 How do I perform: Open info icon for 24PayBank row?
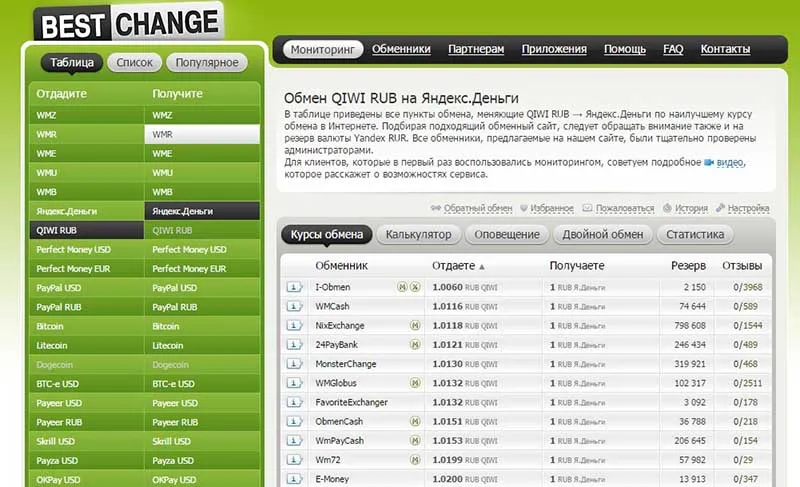click(294, 345)
